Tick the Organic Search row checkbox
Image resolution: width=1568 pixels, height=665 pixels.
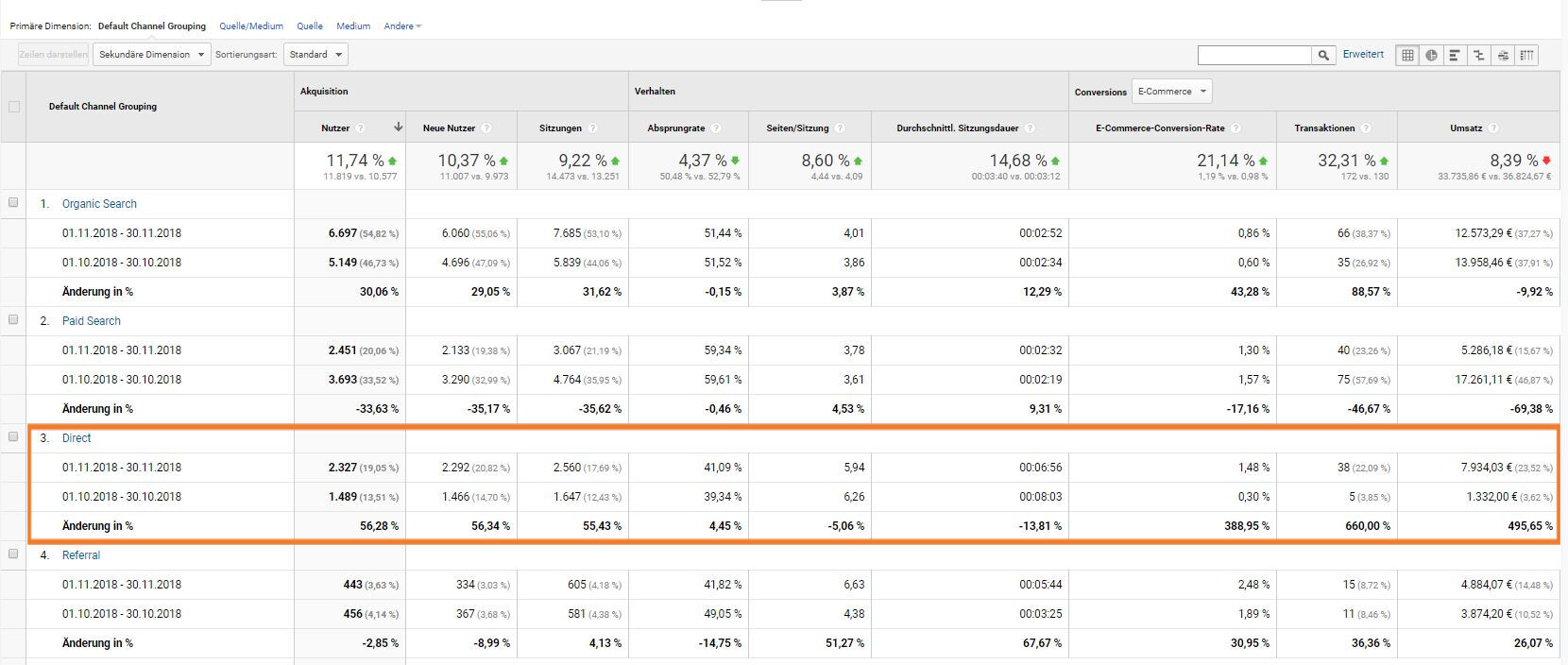[13, 202]
